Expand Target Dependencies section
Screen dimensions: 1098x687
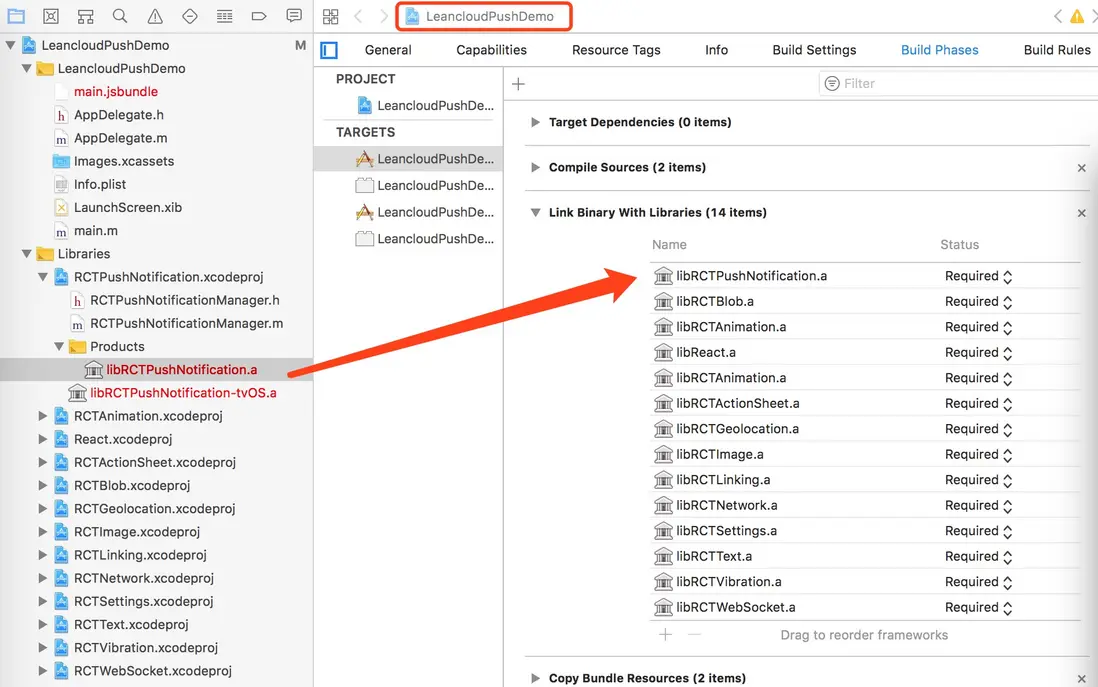[x=535, y=122]
